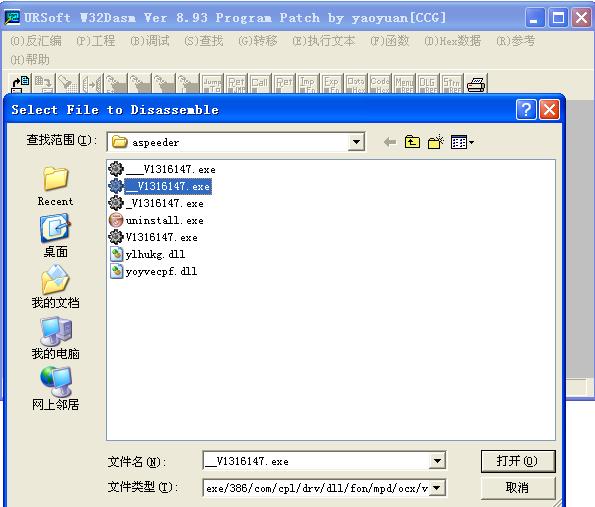This screenshot has height=507, width=595.
Task: Minimize the W32Dasm main window
Action: (x=534, y=17)
